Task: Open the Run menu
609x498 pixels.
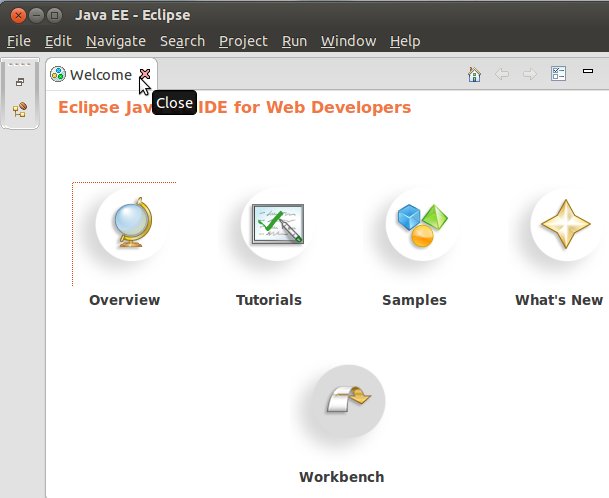Action: coord(294,41)
